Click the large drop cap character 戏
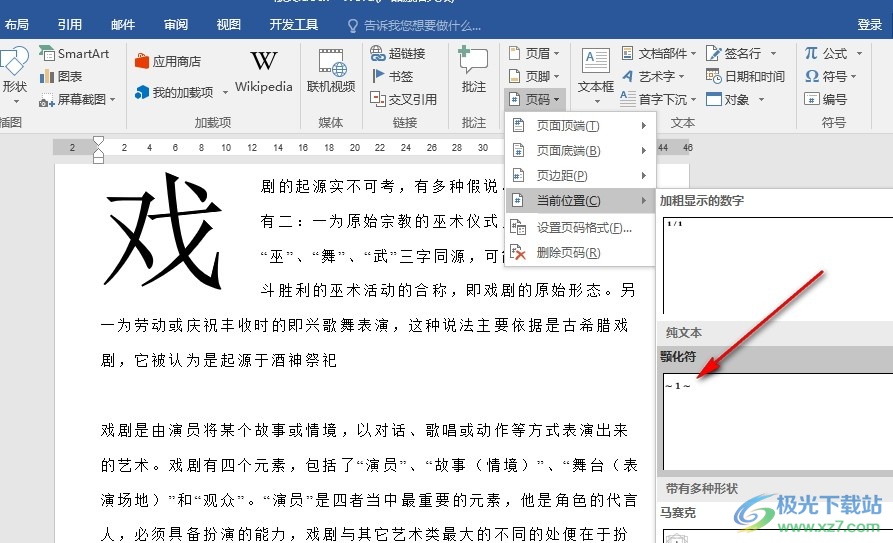Image resolution: width=893 pixels, height=543 pixels. [x=163, y=231]
